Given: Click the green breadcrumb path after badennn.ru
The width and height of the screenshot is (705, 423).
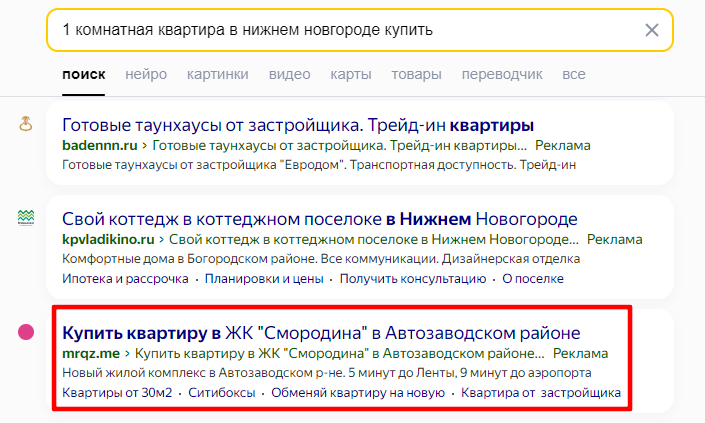Looking at the screenshot, I should pyautogui.click(x=339, y=146).
